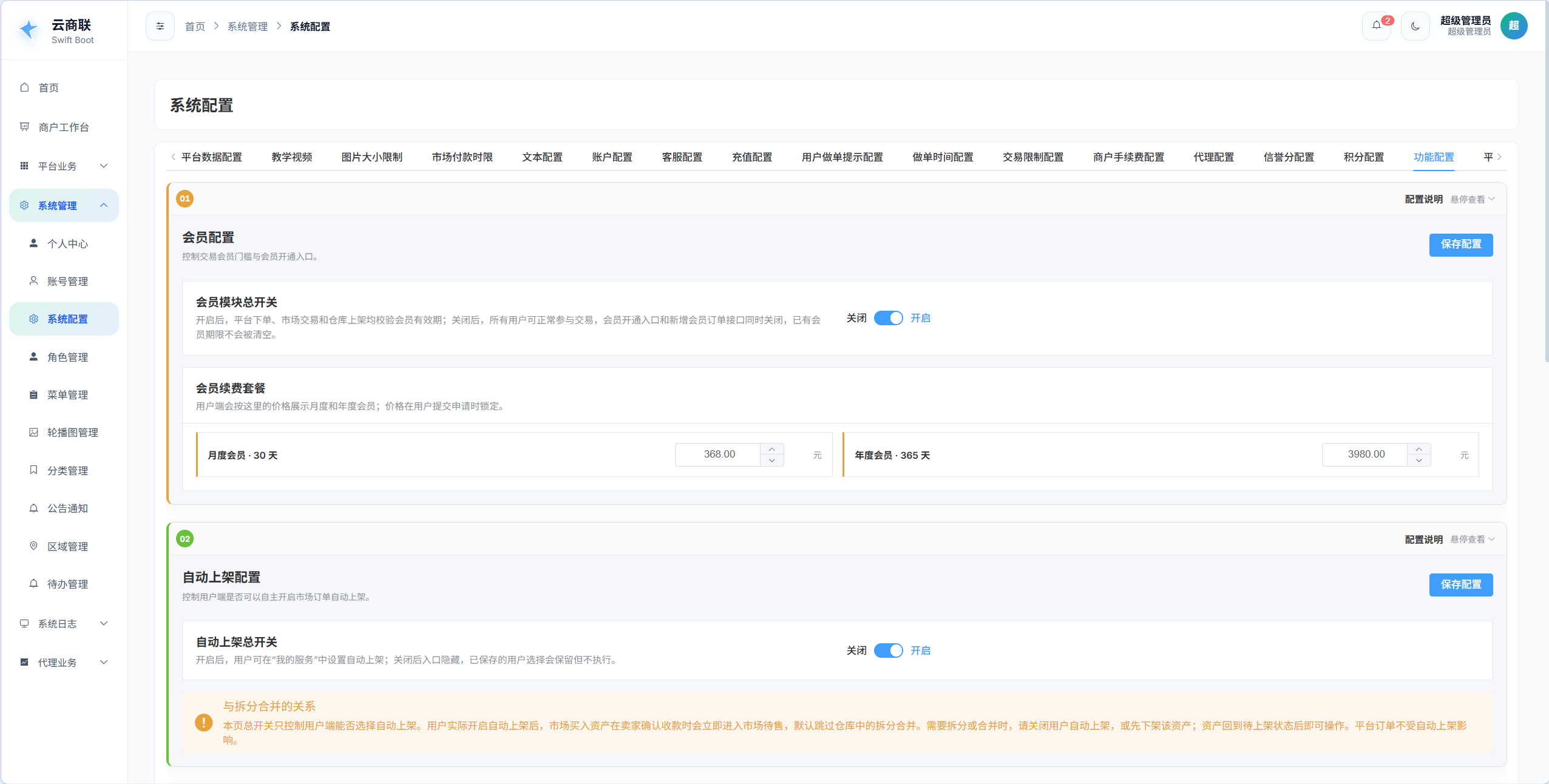This screenshot has width=1549, height=784.
Task: Open 商户工作台 from the sidebar
Action: [64, 127]
